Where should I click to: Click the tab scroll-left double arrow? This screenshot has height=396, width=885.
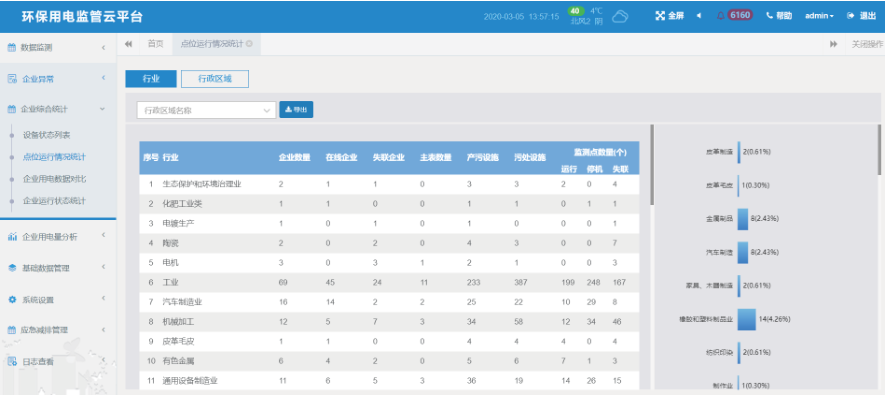(128, 44)
